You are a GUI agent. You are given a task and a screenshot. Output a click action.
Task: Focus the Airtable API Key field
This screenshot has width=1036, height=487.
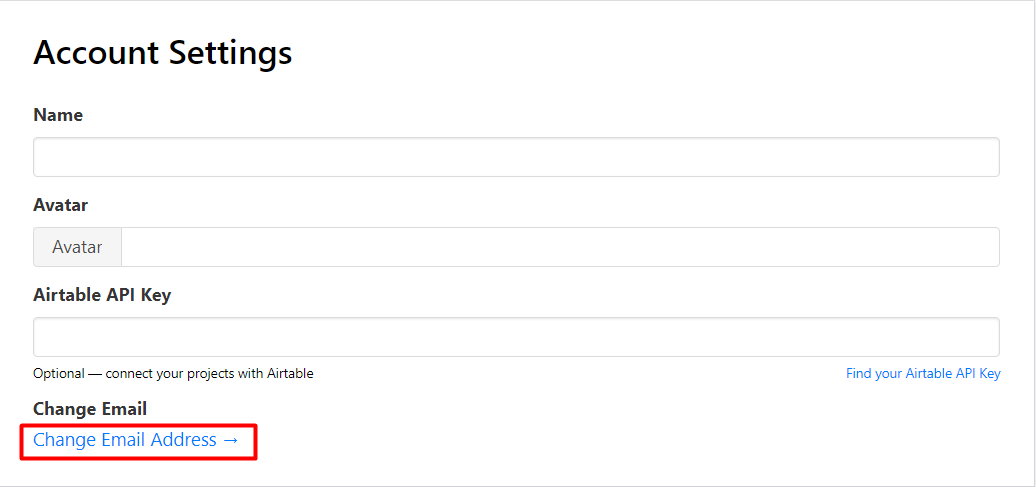(516, 337)
